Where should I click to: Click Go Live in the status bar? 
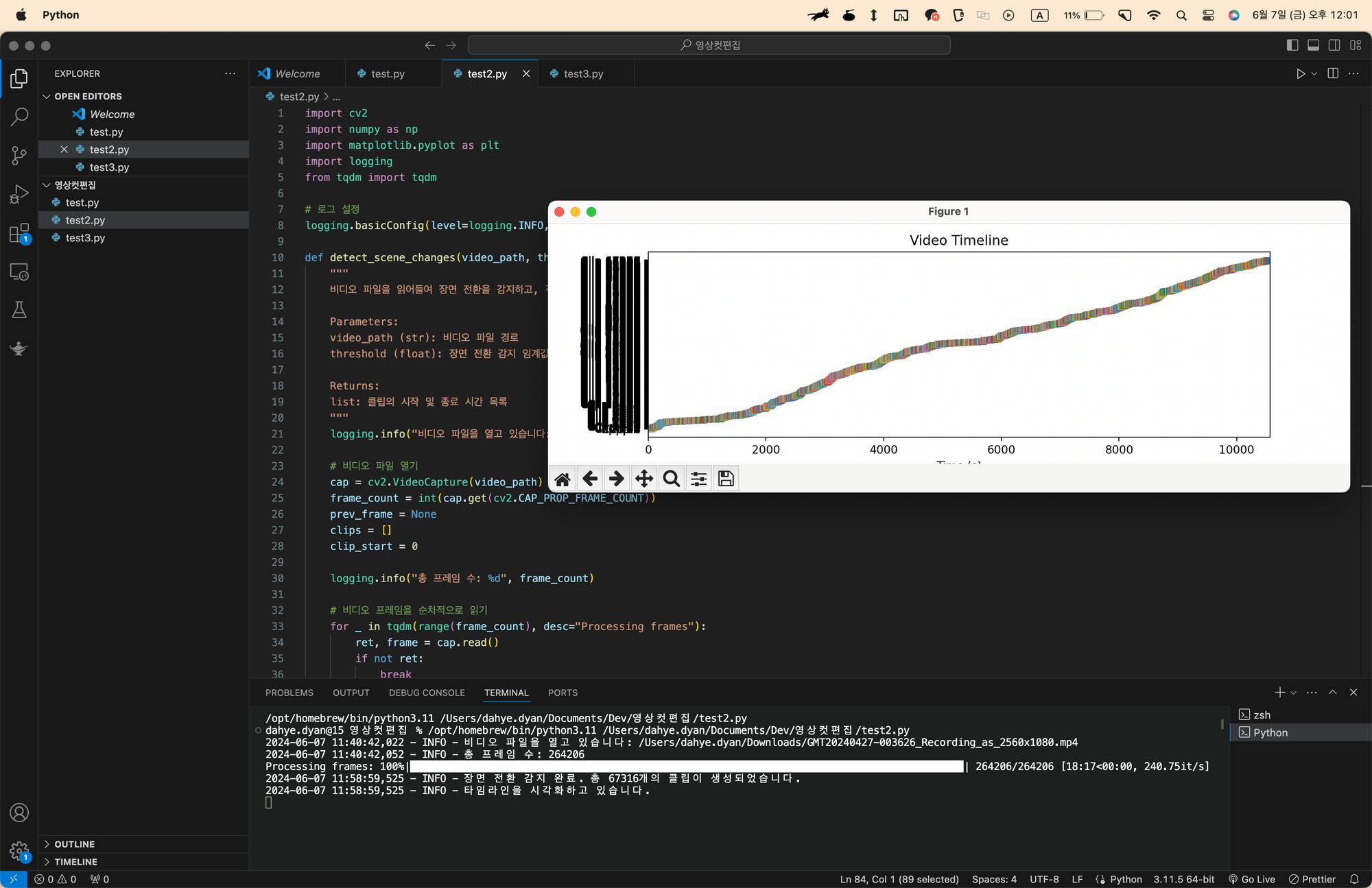tap(1252, 879)
